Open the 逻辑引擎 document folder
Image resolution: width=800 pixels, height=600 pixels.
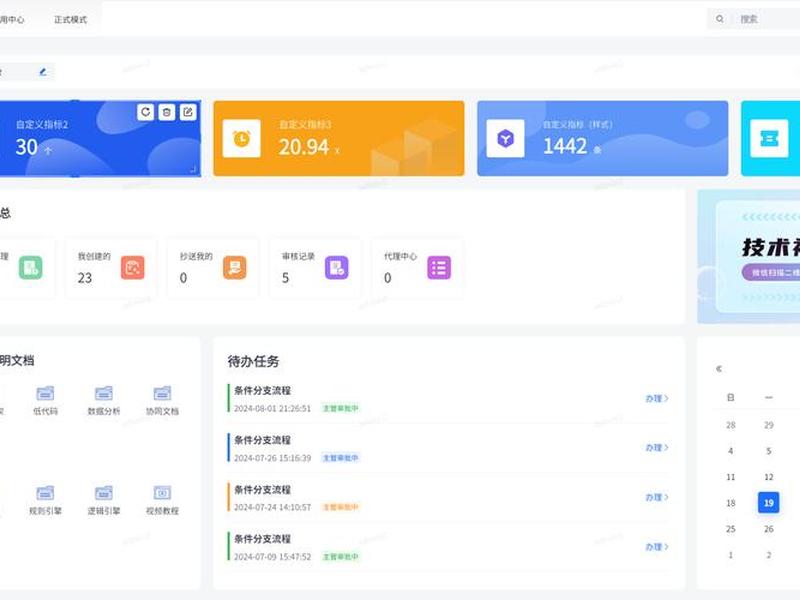coord(104,501)
